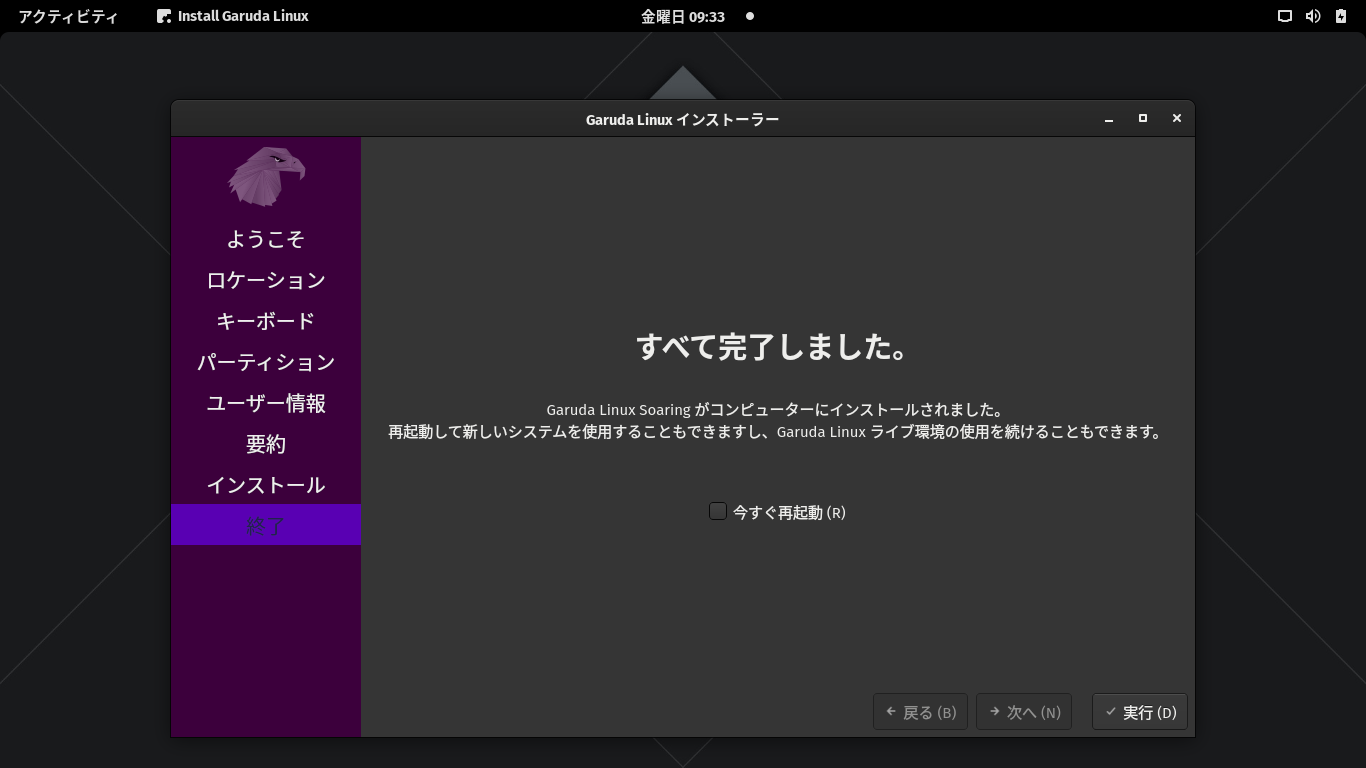Select the キーボード step in sidebar
The height and width of the screenshot is (768, 1366).
tap(266, 321)
